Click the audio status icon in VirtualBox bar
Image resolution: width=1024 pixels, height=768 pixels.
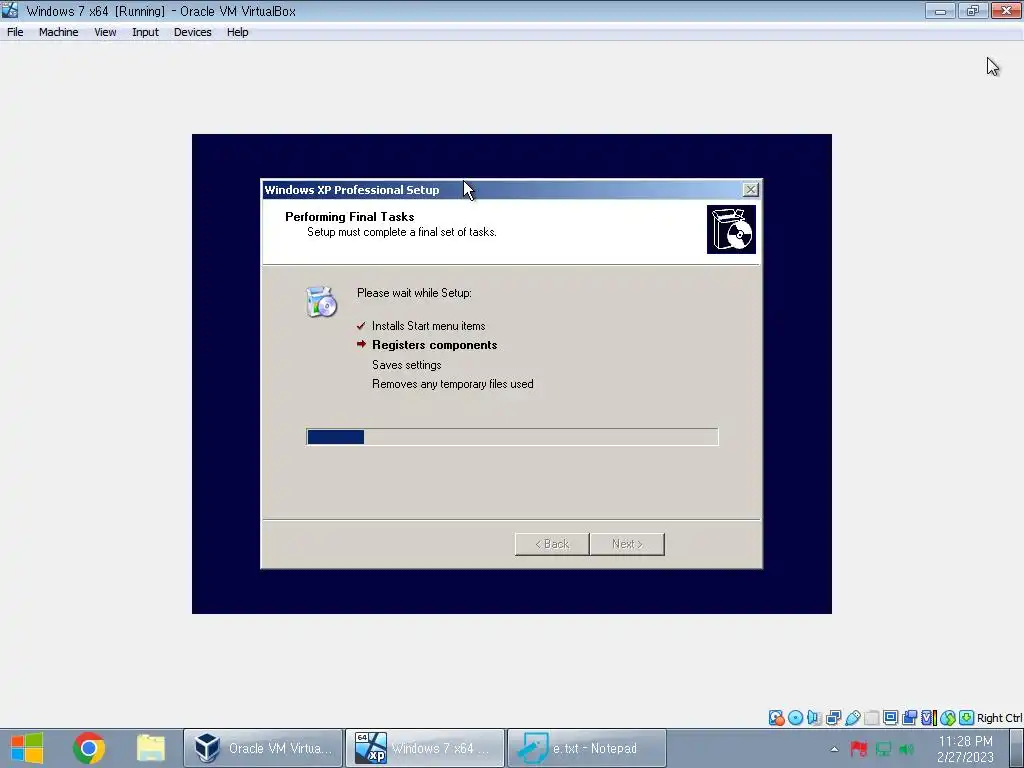tap(814, 718)
